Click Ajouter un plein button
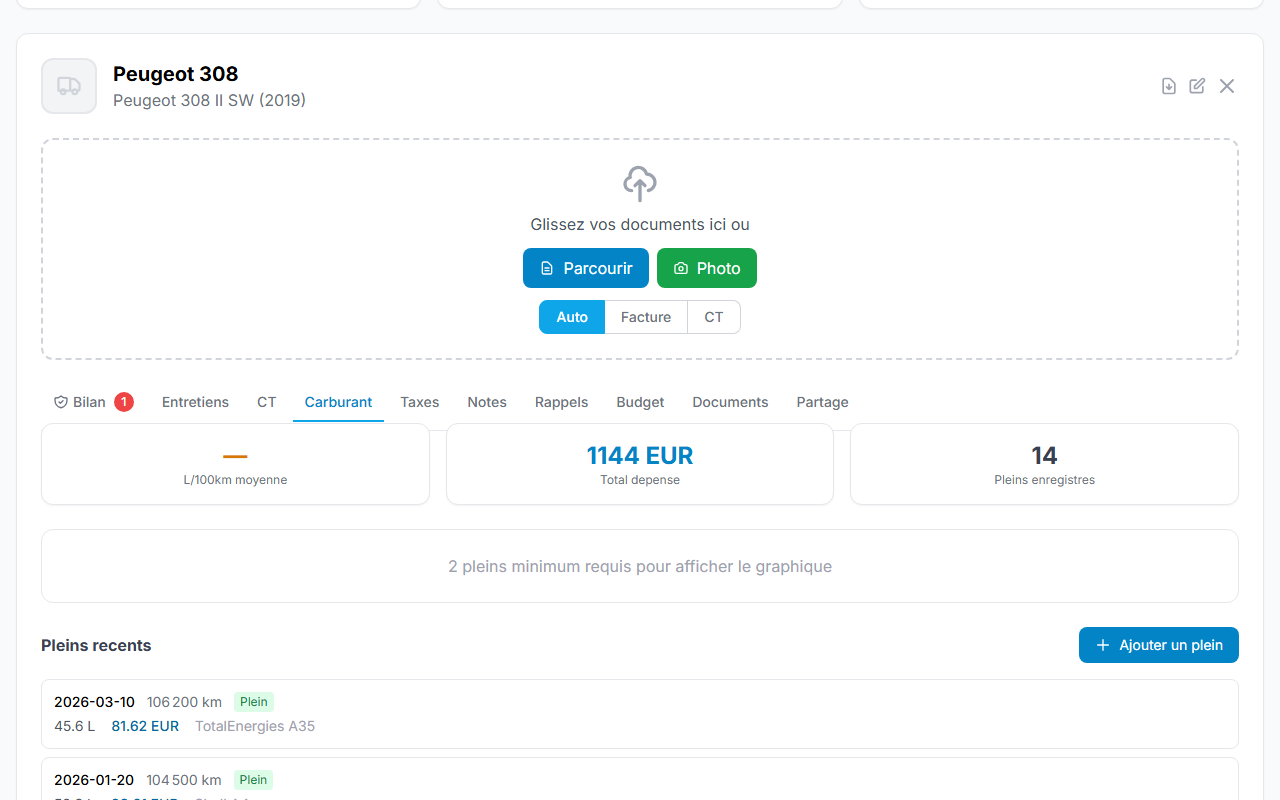The image size is (1280, 800). pos(1158,645)
